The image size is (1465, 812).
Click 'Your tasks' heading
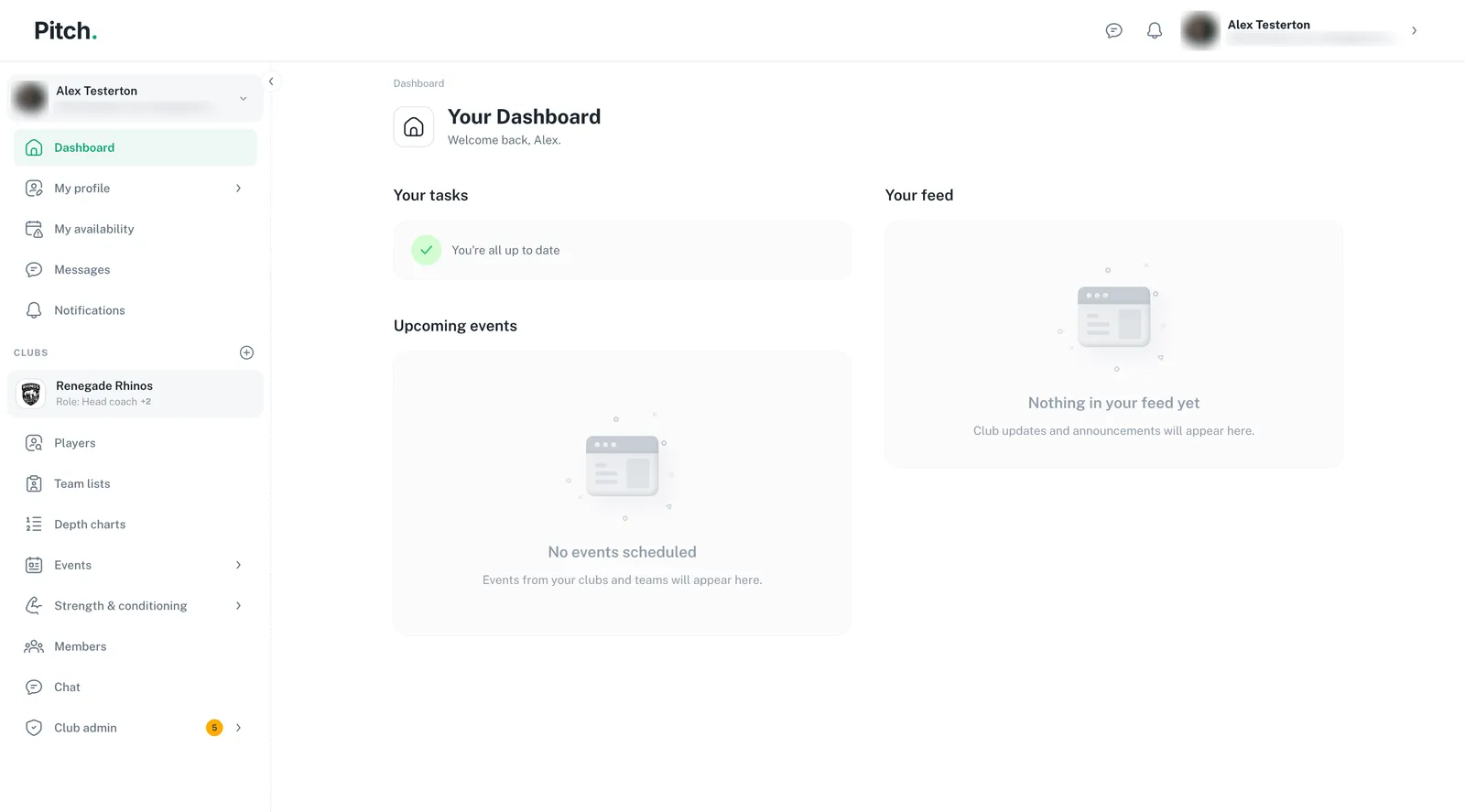[430, 195]
